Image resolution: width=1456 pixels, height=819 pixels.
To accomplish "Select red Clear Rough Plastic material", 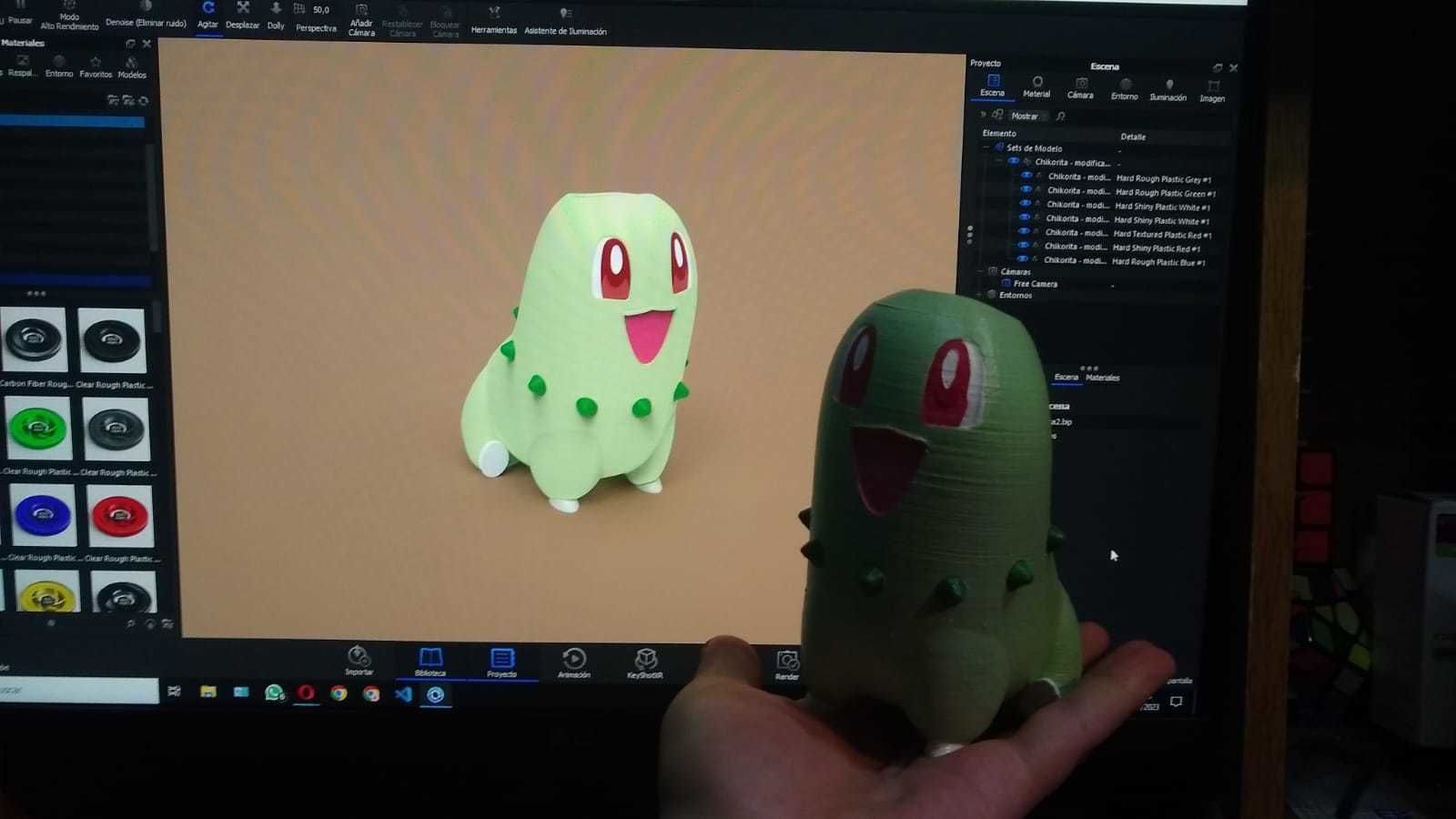I will pos(120,515).
